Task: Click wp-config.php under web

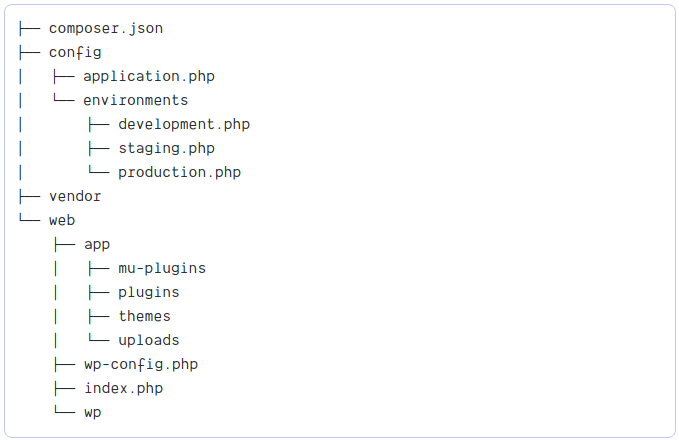Action: (x=141, y=365)
